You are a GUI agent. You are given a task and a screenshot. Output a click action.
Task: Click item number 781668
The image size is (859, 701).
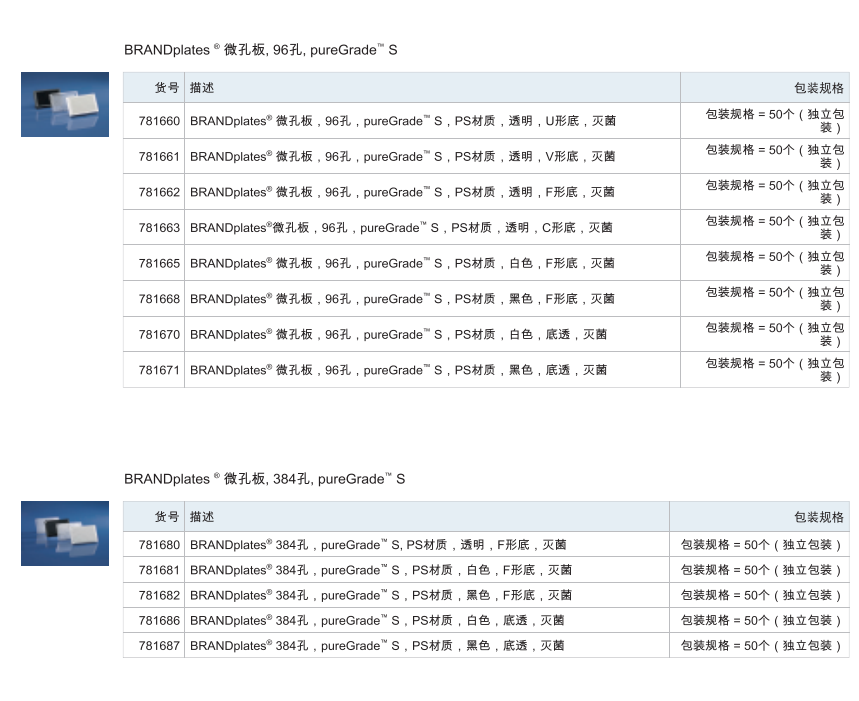click(159, 299)
